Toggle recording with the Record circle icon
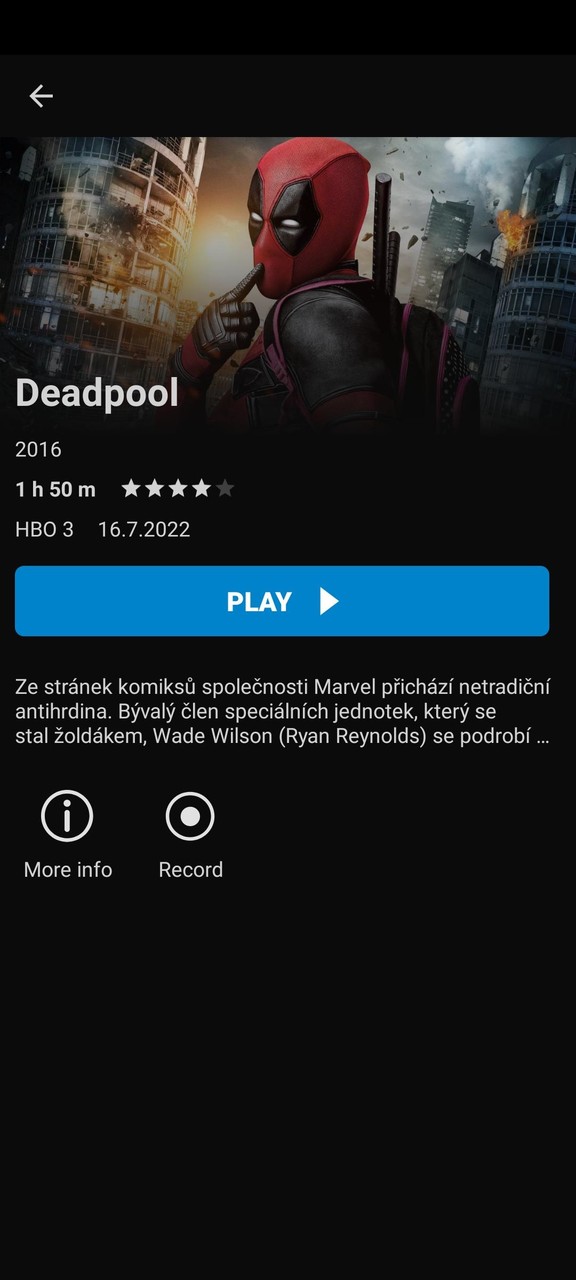The height and width of the screenshot is (1280, 576). click(190, 817)
